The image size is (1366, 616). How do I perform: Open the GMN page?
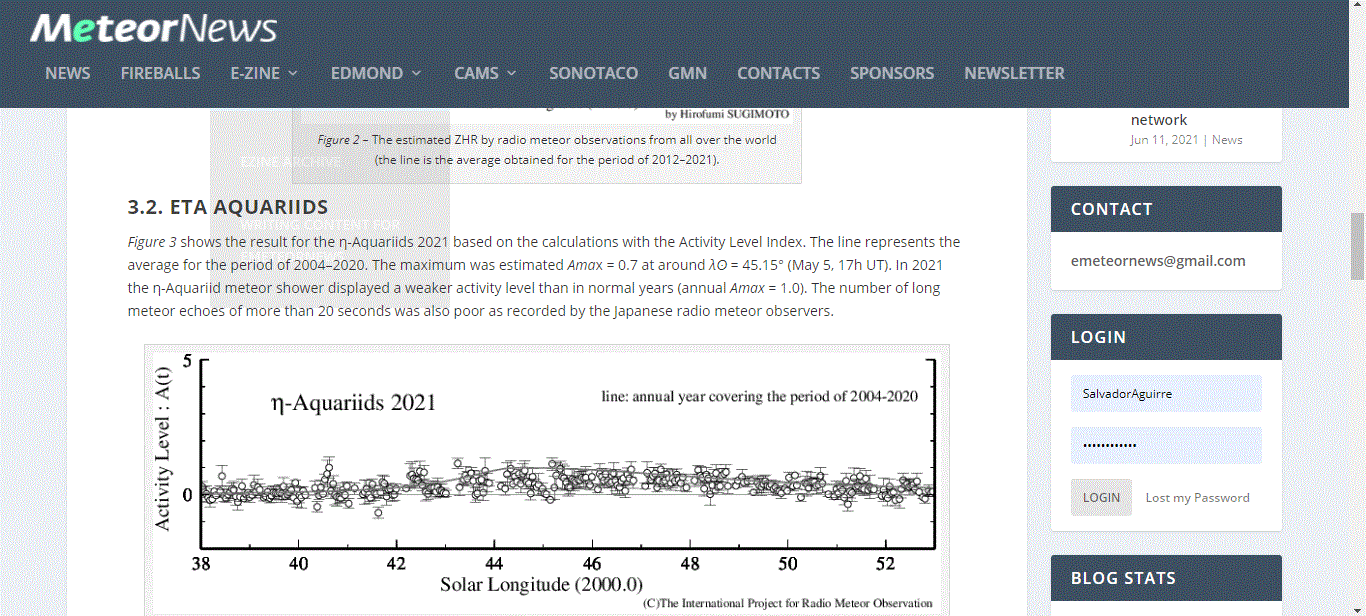point(688,73)
